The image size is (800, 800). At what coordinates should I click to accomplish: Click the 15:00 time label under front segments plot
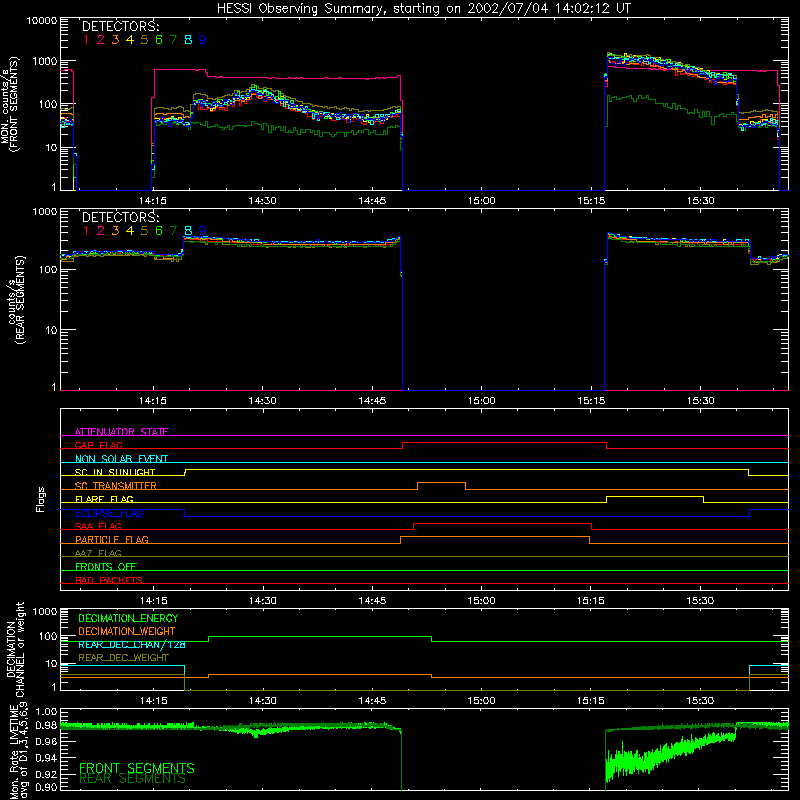click(482, 201)
